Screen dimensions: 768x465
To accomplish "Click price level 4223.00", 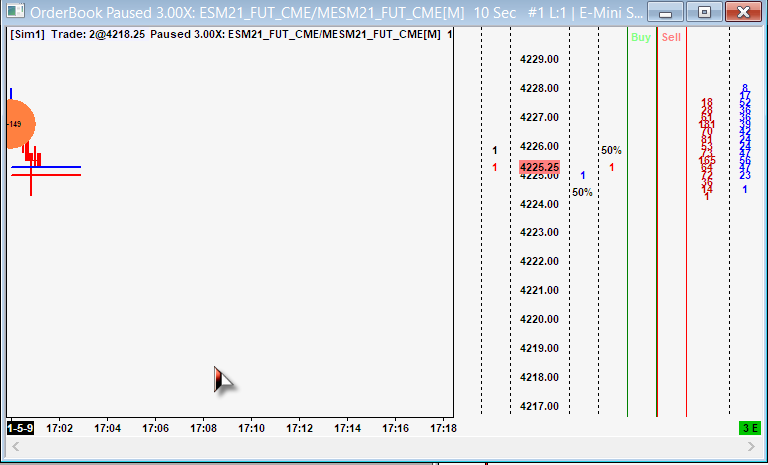I will tap(539, 232).
